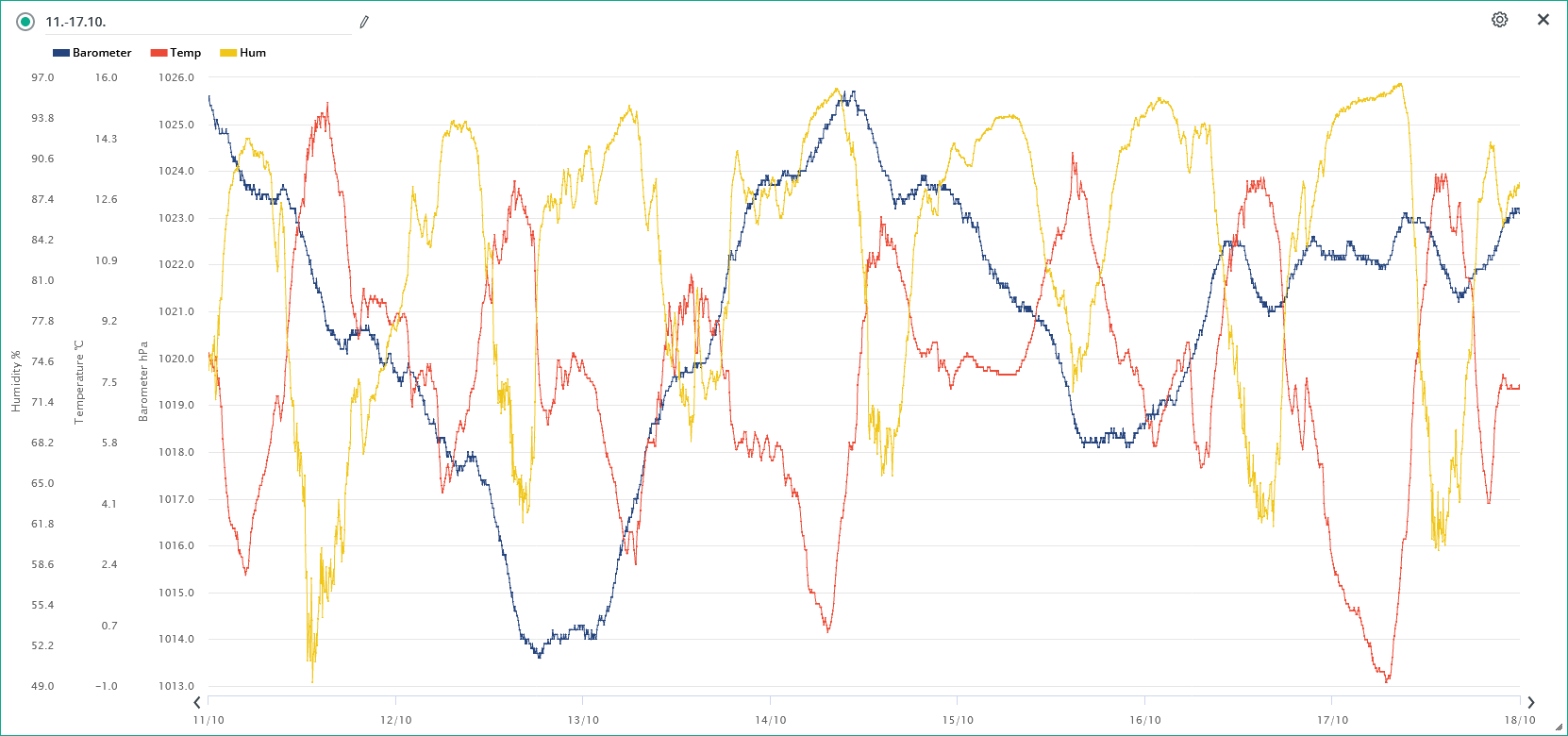Click the green circle status icon

point(25,22)
